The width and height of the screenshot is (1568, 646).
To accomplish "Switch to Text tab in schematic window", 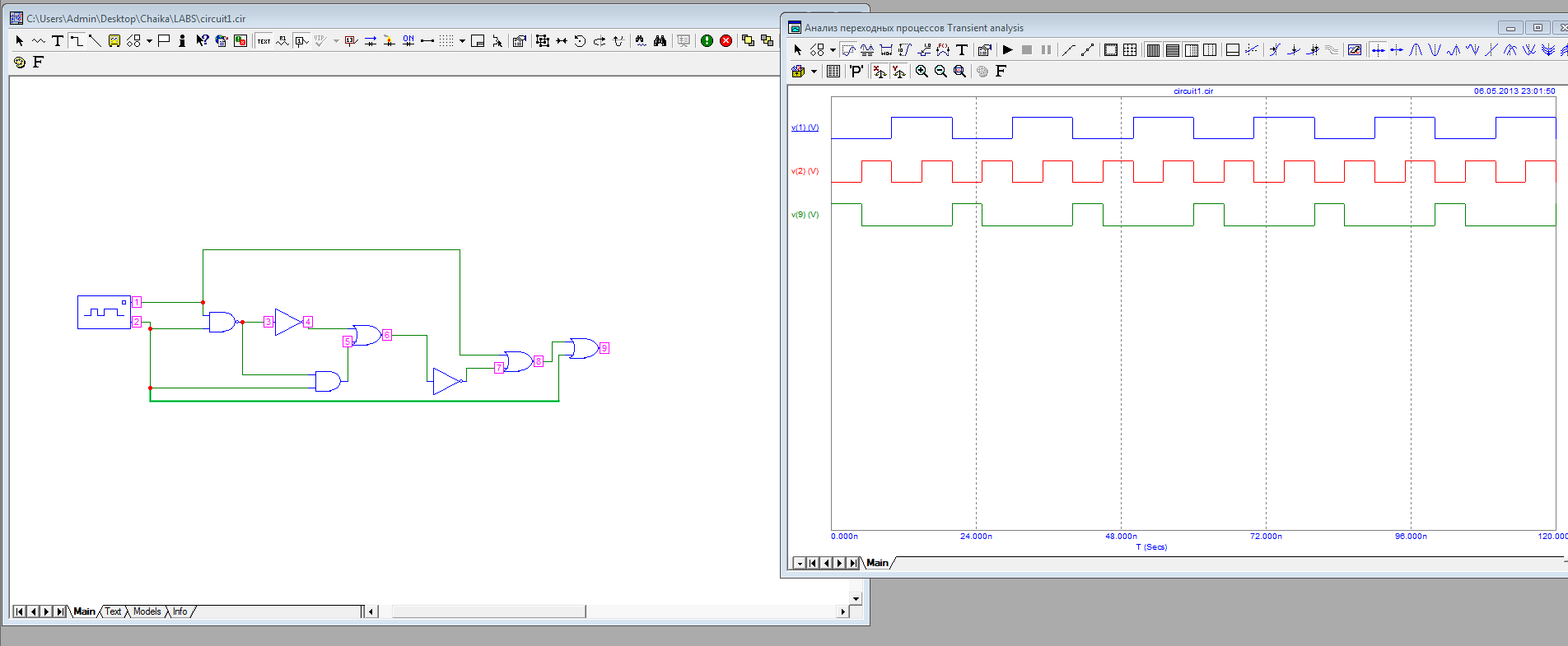I will 113,611.
